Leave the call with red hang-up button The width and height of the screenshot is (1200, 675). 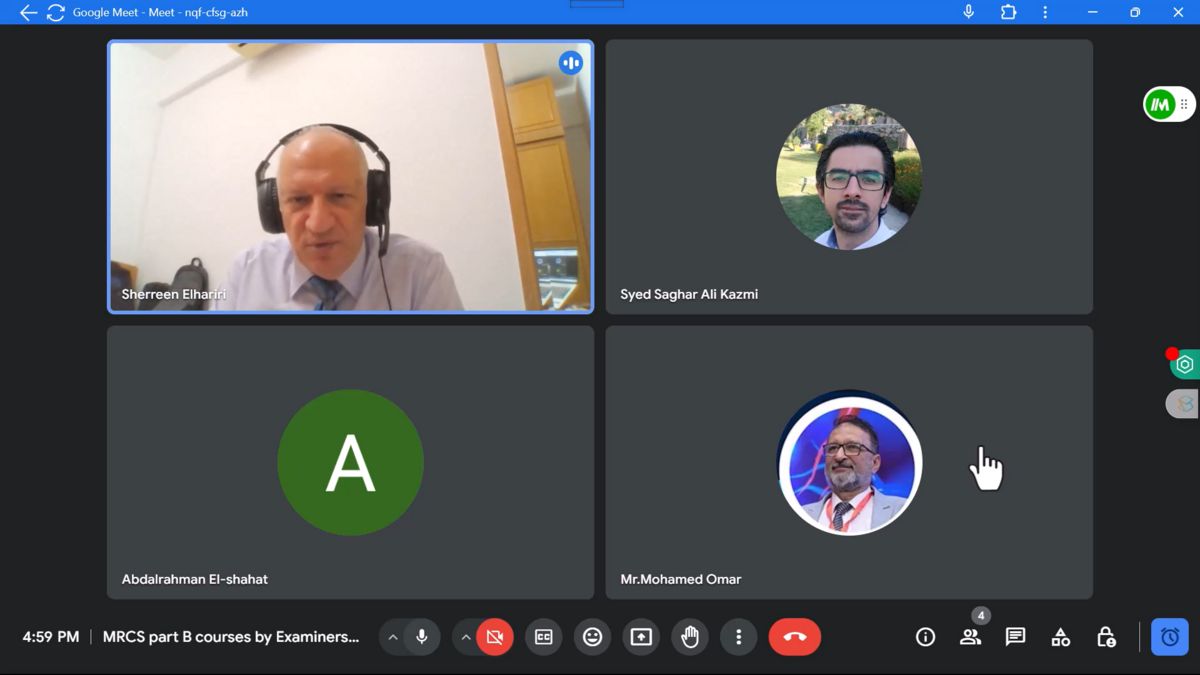pyautogui.click(x=795, y=637)
